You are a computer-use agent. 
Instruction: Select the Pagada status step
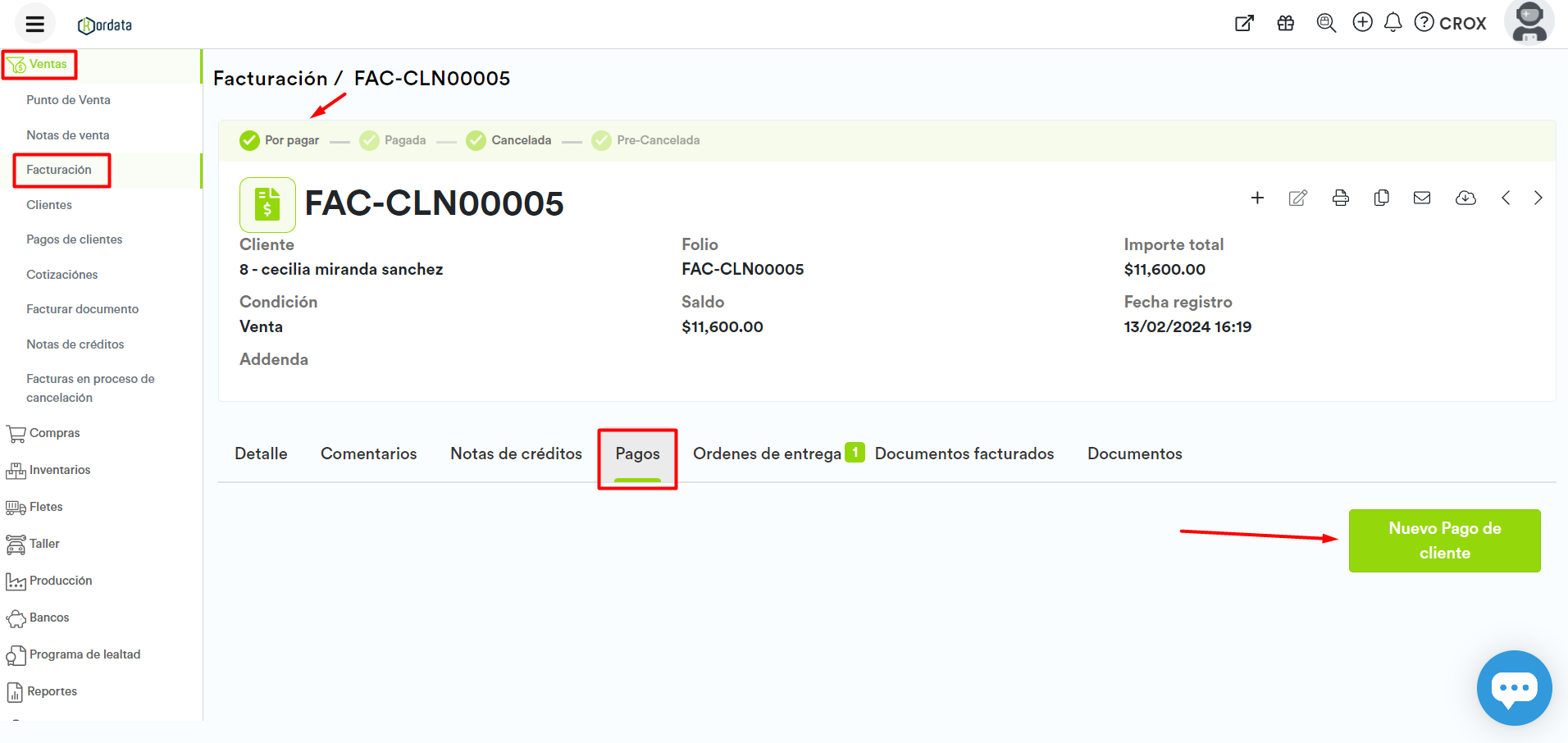tap(394, 140)
